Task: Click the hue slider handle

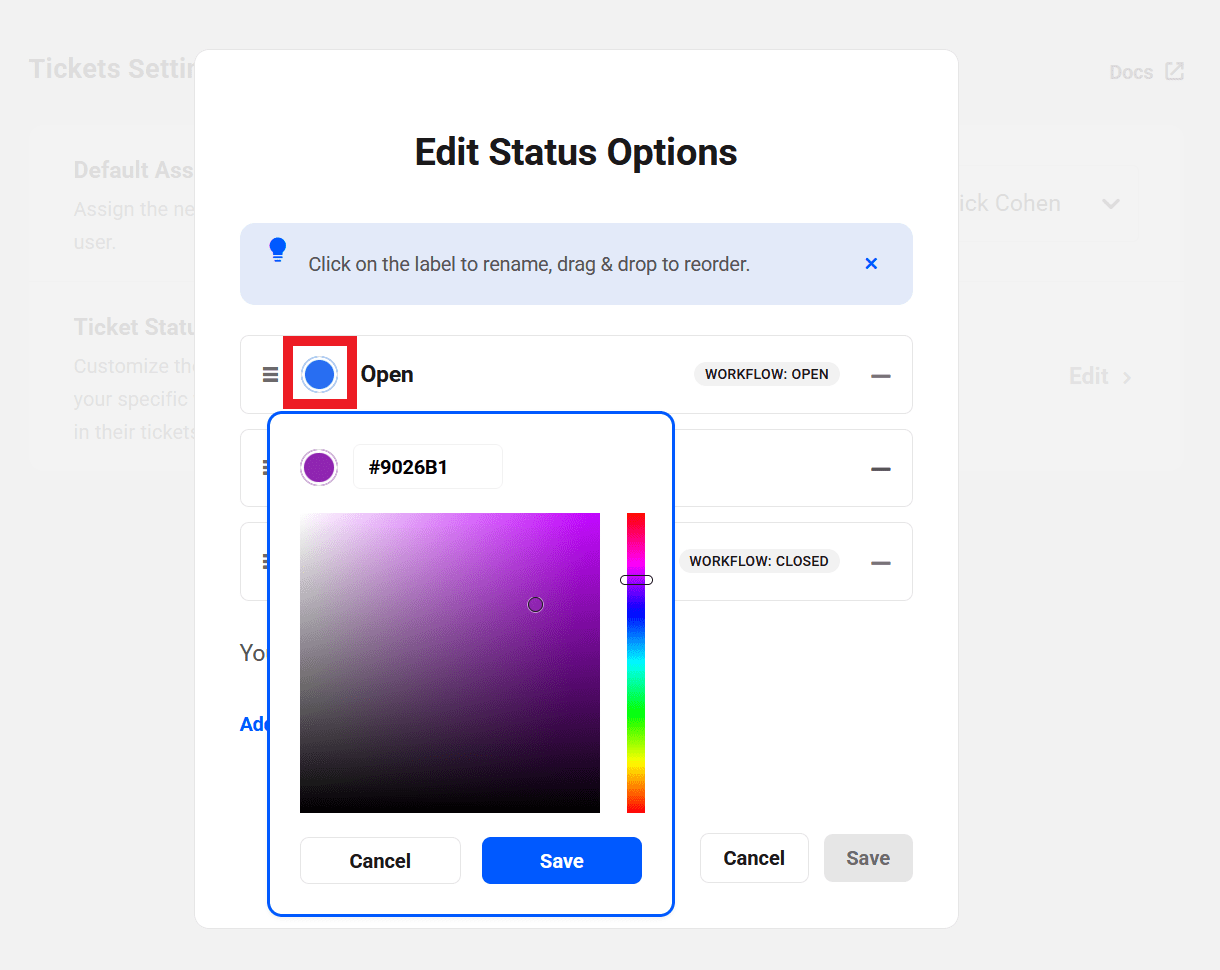Action: pyautogui.click(x=636, y=580)
